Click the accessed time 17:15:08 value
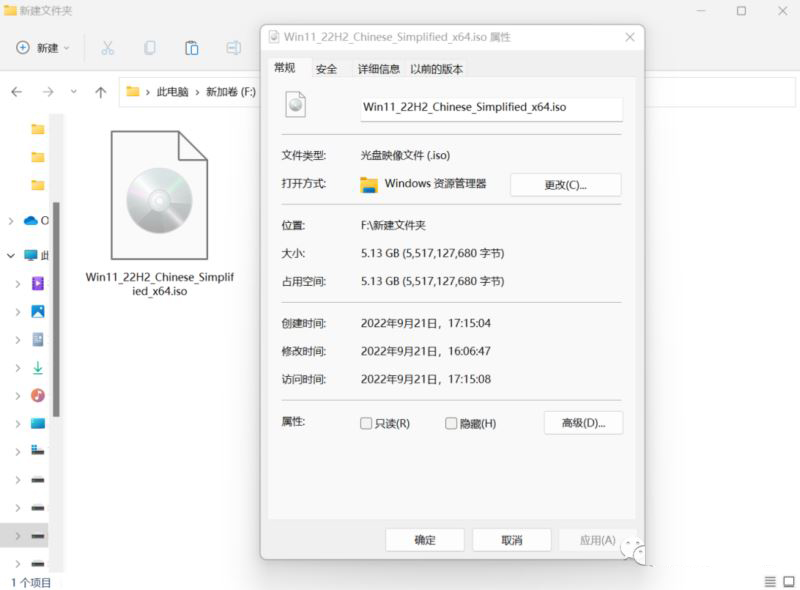800x590 pixels. [x=426, y=379]
